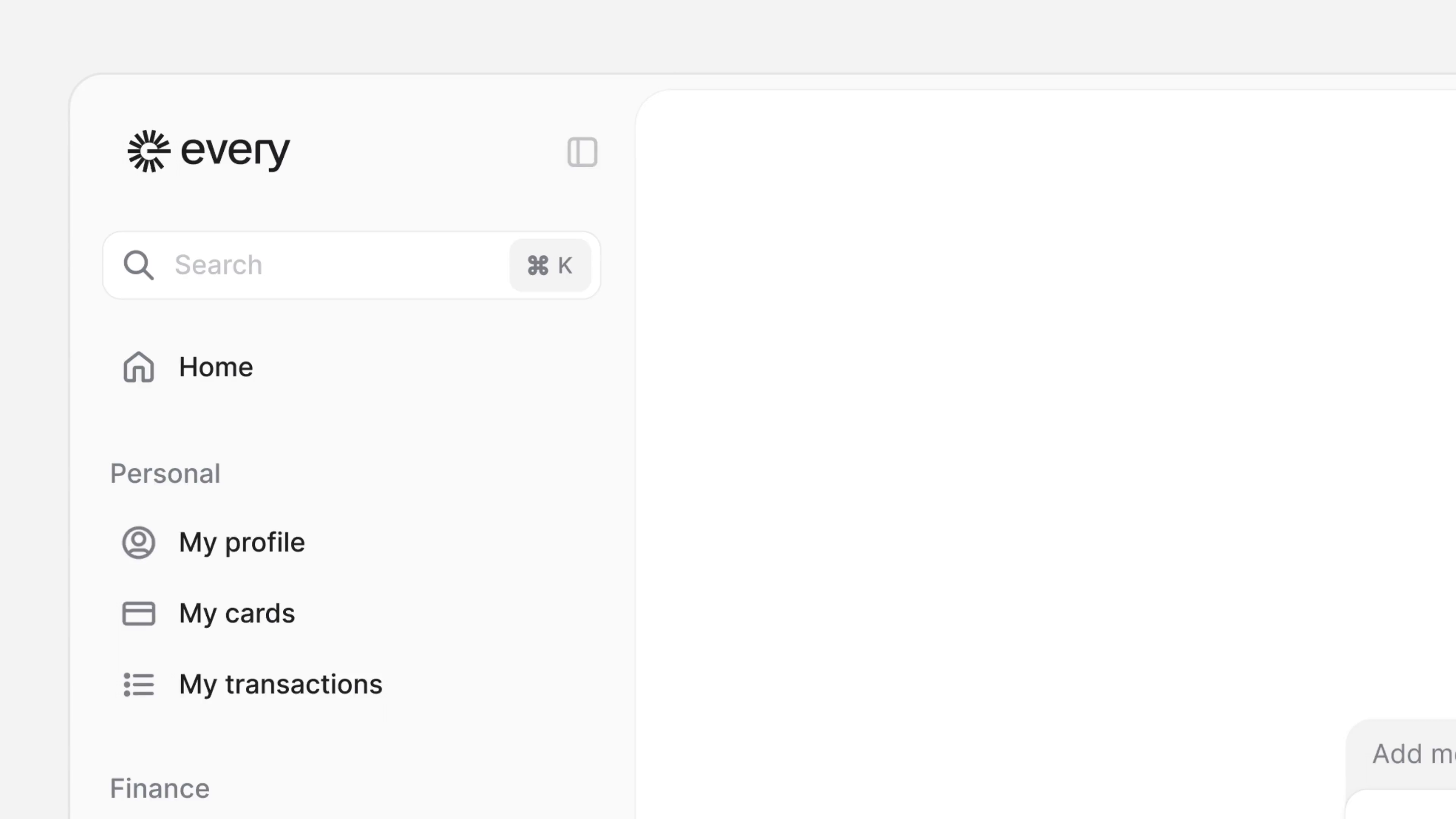This screenshot has height=819, width=1456.
Task: Click the Home house icon
Action: click(138, 367)
